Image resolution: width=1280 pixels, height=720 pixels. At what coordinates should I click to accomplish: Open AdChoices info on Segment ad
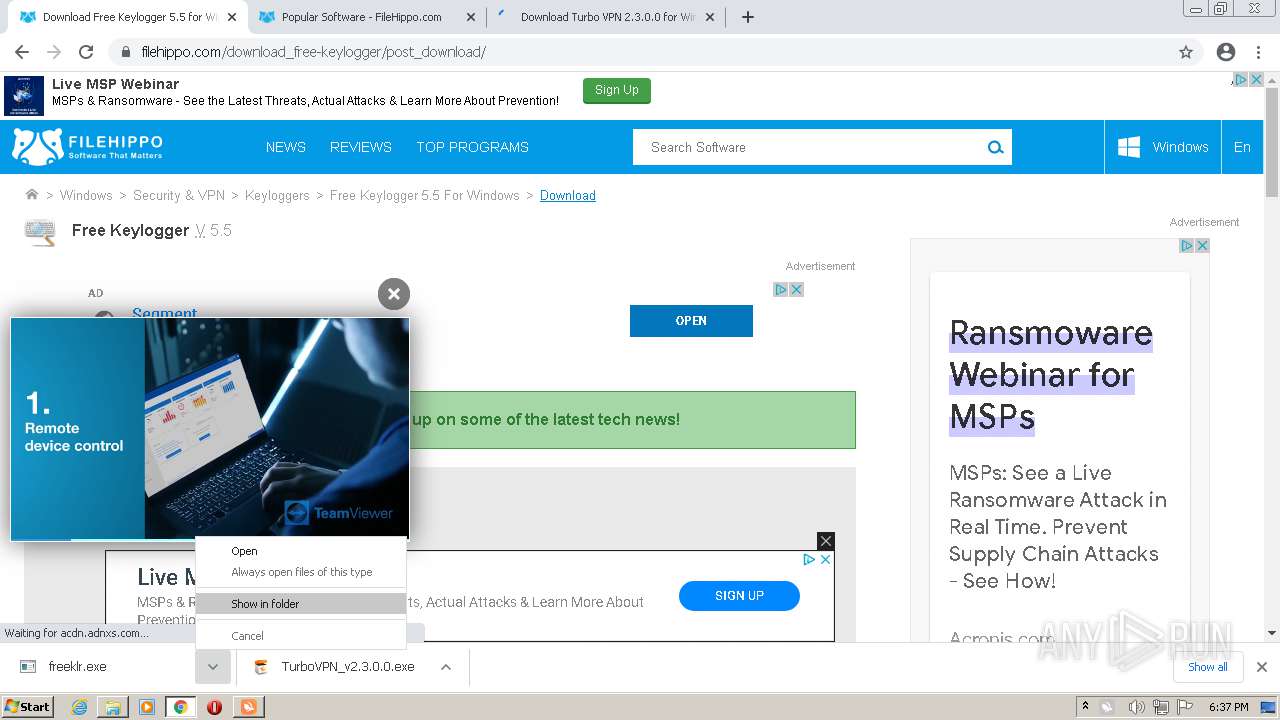(781, 289)
